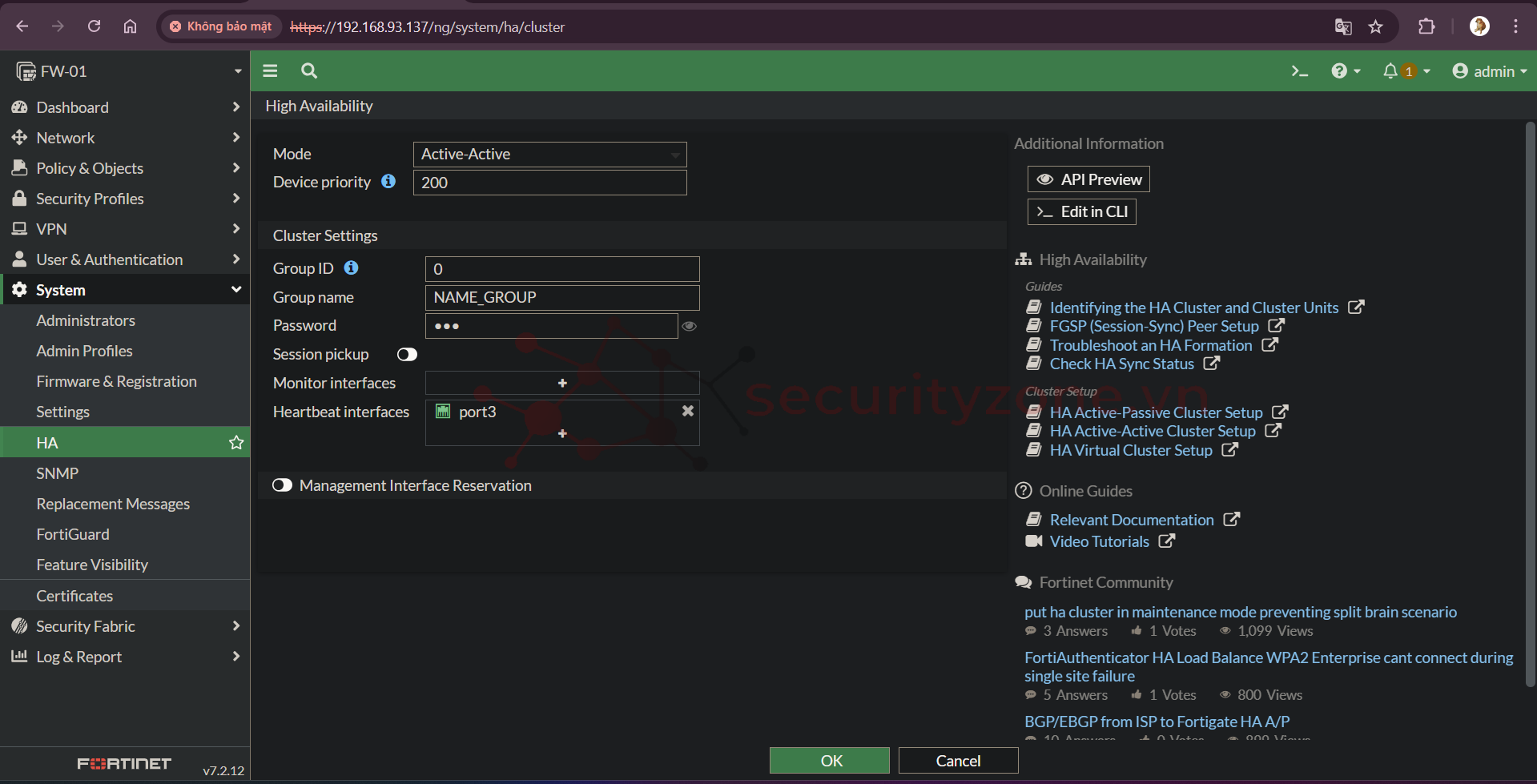Click the Group name input field
Image resolution: width=1537 pixels, height=784 pixels.
(561, 297)
